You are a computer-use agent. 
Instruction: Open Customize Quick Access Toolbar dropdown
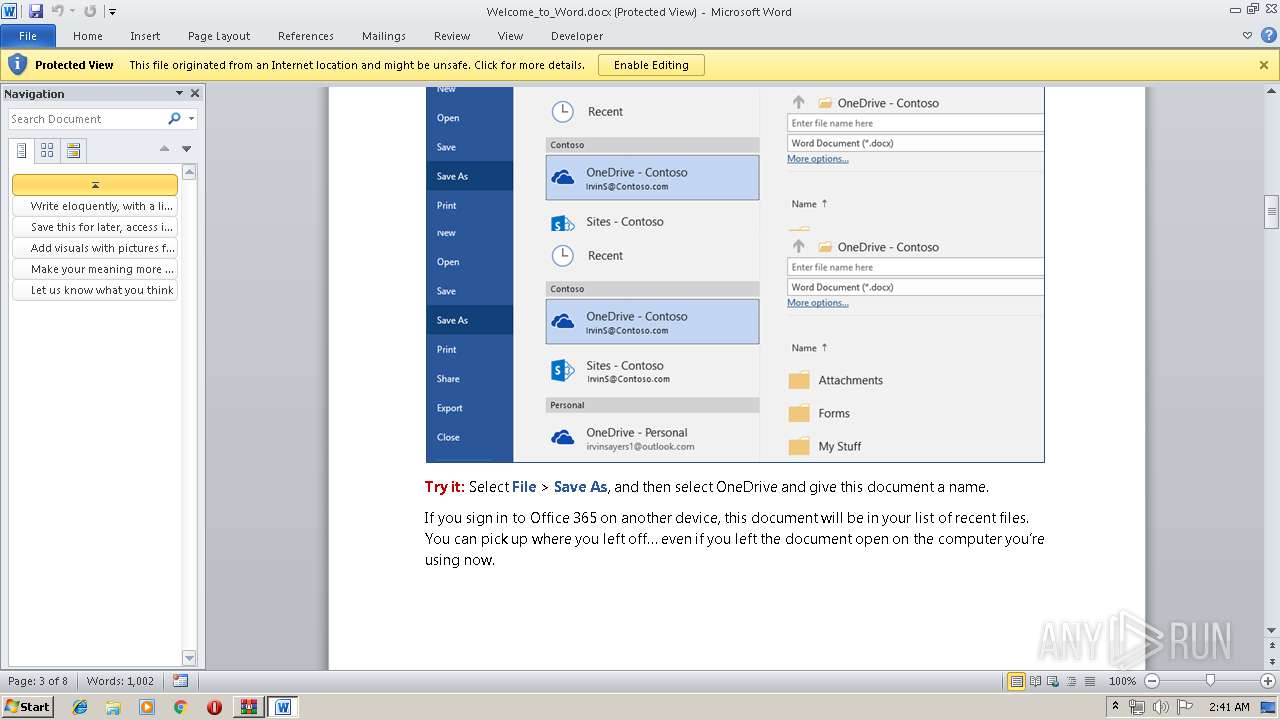point(112,12)
